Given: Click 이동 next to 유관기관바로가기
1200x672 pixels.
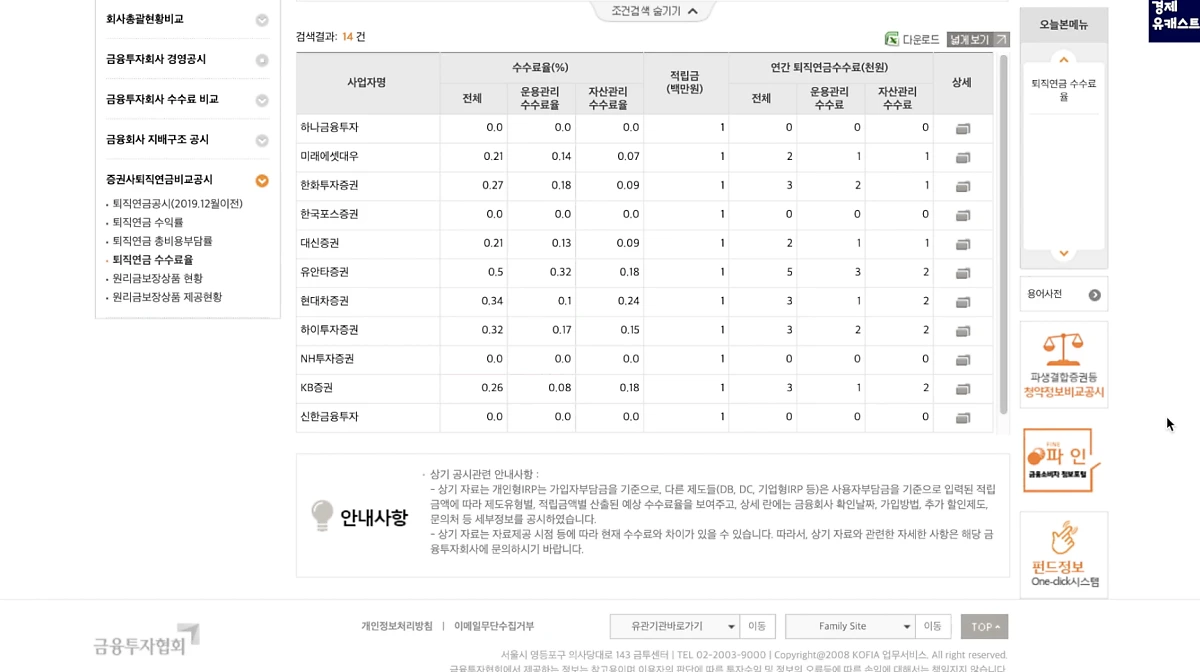Looking at the screenshot, I should pos(756,626).
